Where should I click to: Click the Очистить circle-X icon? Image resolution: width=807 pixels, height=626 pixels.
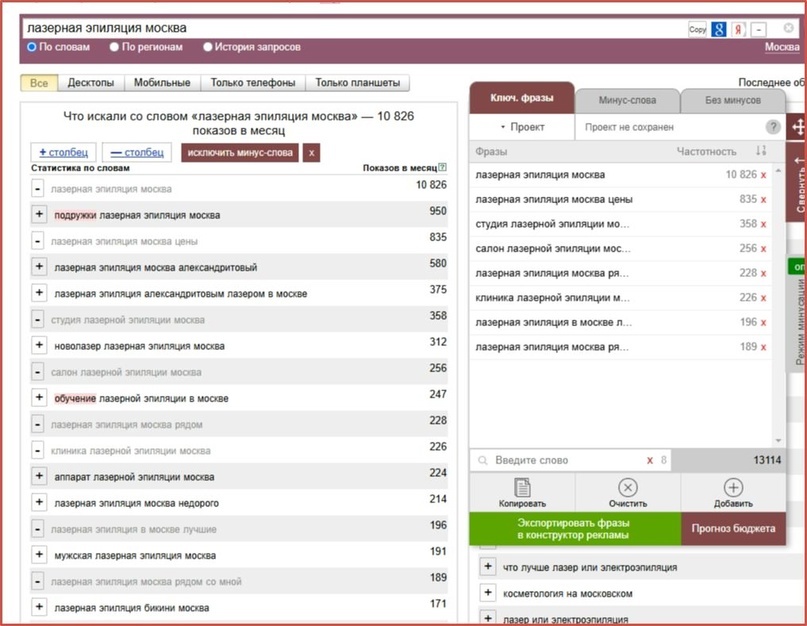(628, 487)
